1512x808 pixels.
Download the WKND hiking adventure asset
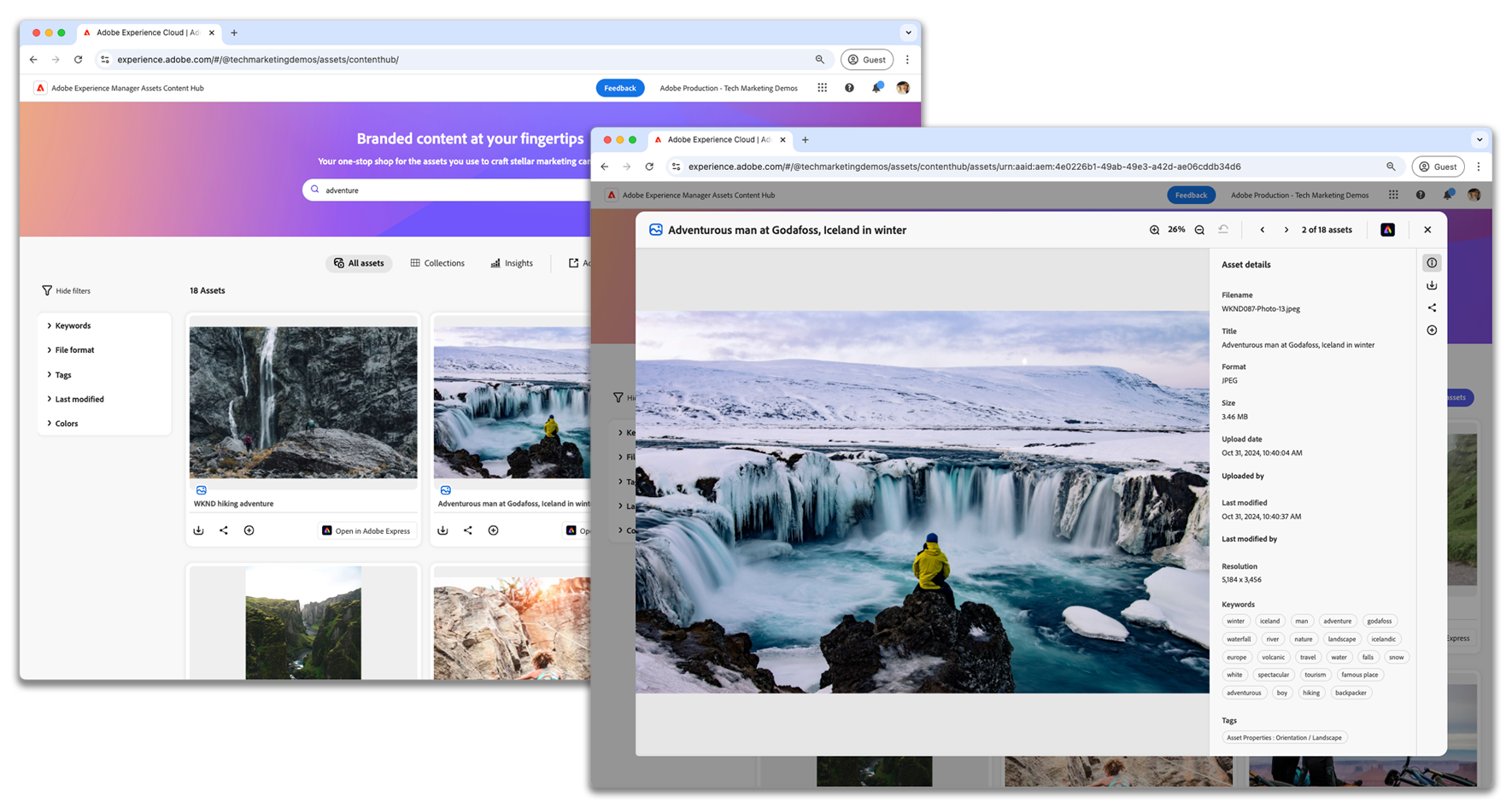(x=198, y=530)
